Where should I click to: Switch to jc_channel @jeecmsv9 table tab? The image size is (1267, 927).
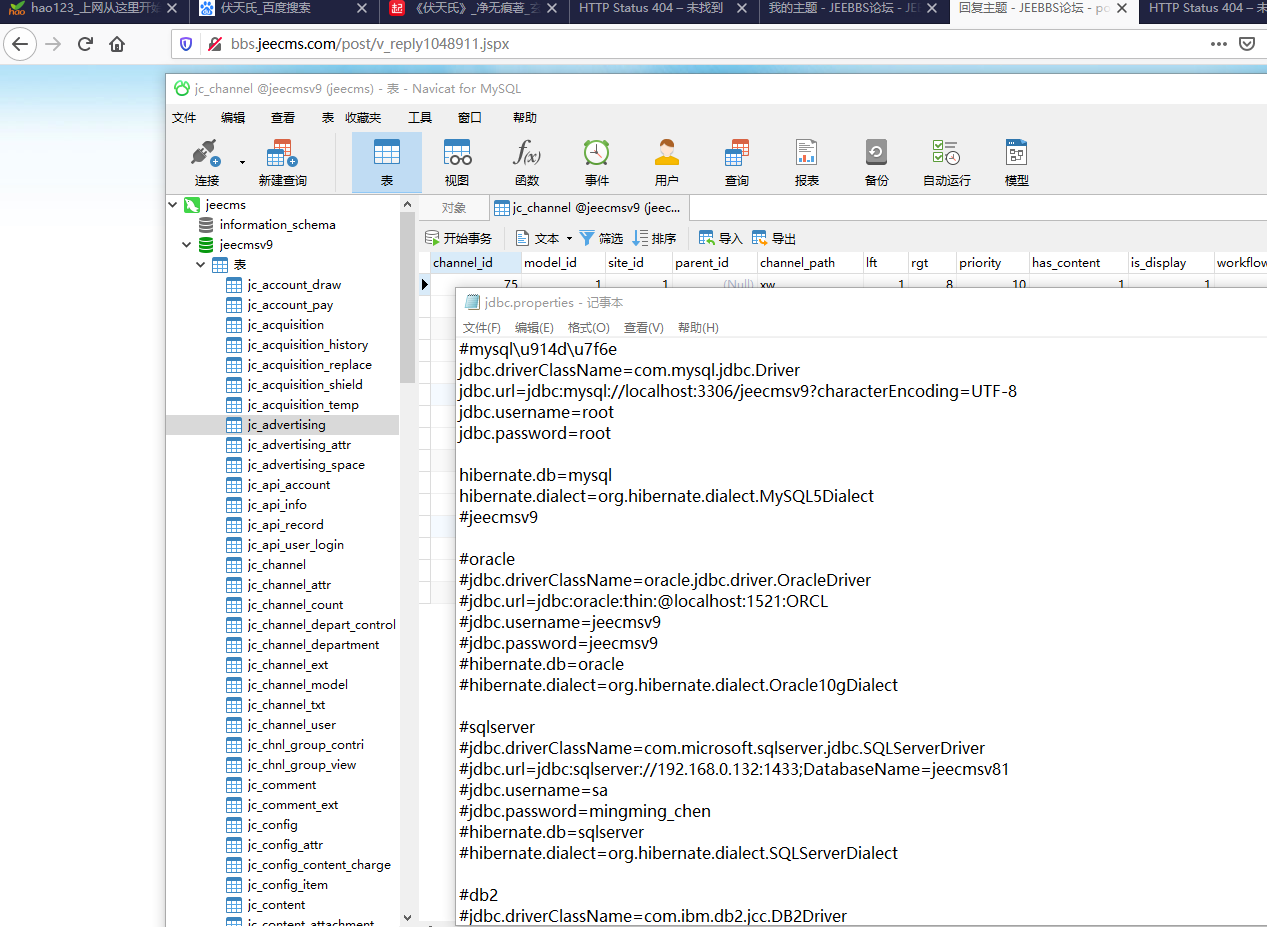588,208
